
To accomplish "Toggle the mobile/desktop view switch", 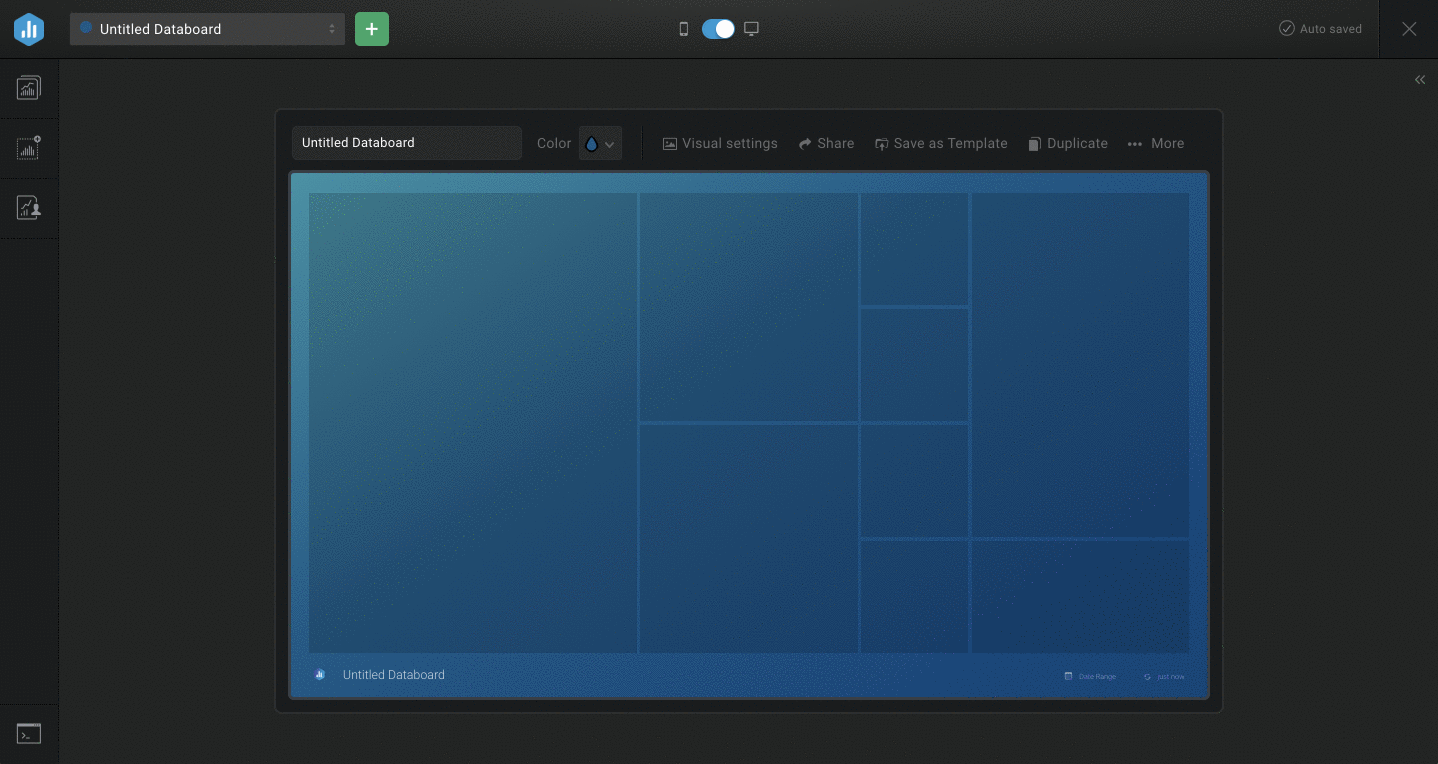I will [718, 29].
